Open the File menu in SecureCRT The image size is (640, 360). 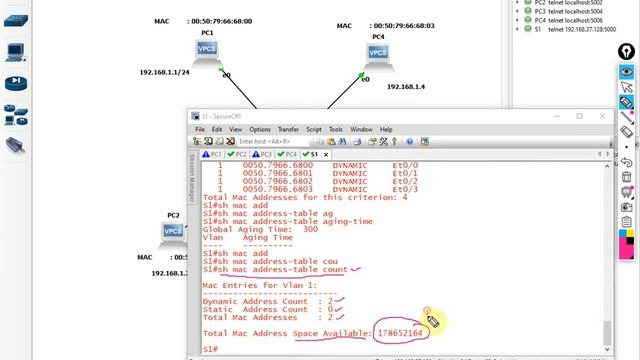pos(200,129)
